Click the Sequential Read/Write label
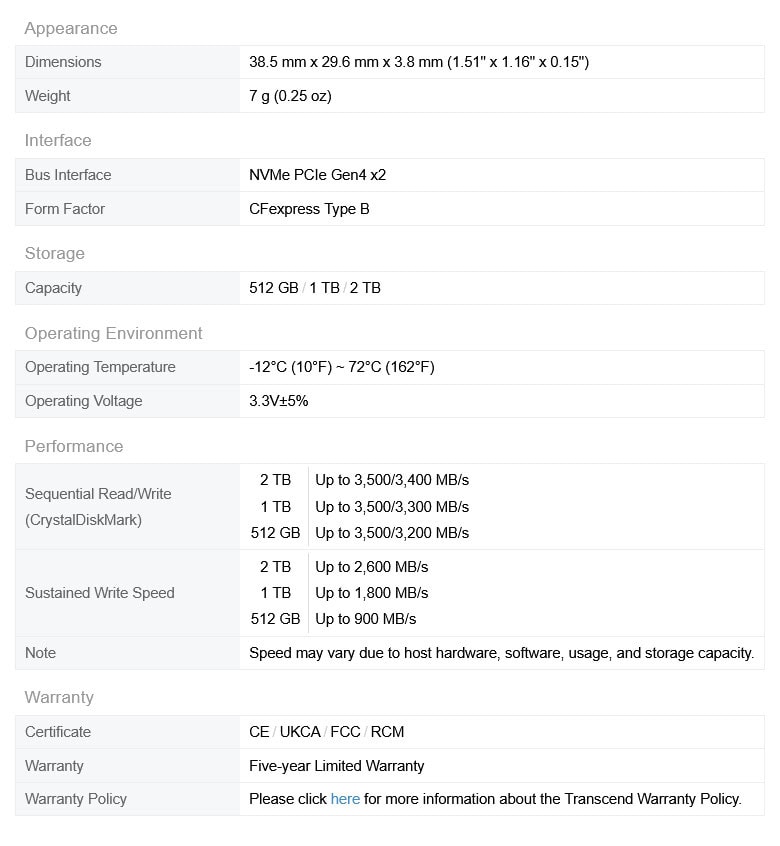This screenshot has height=846, width=780. click(x=98, y=494)
